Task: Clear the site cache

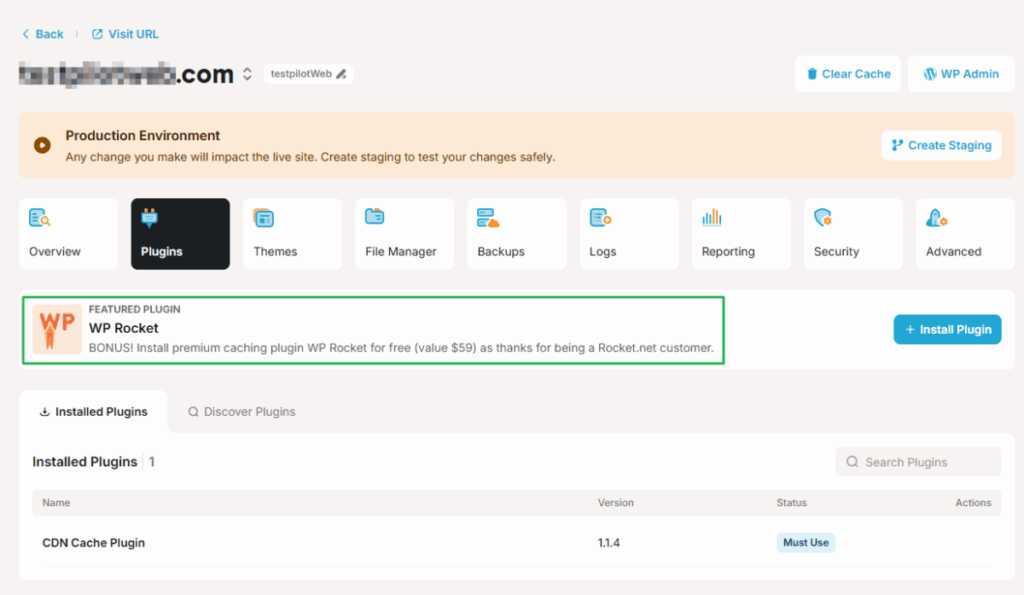Action: click(x=847, y=73)
